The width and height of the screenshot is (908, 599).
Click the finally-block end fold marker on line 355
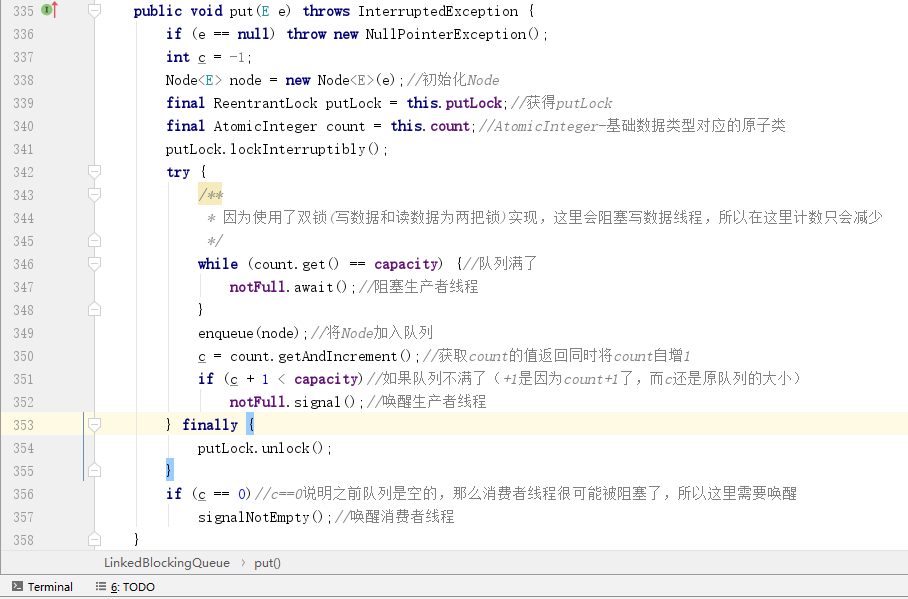coord(94,470)
